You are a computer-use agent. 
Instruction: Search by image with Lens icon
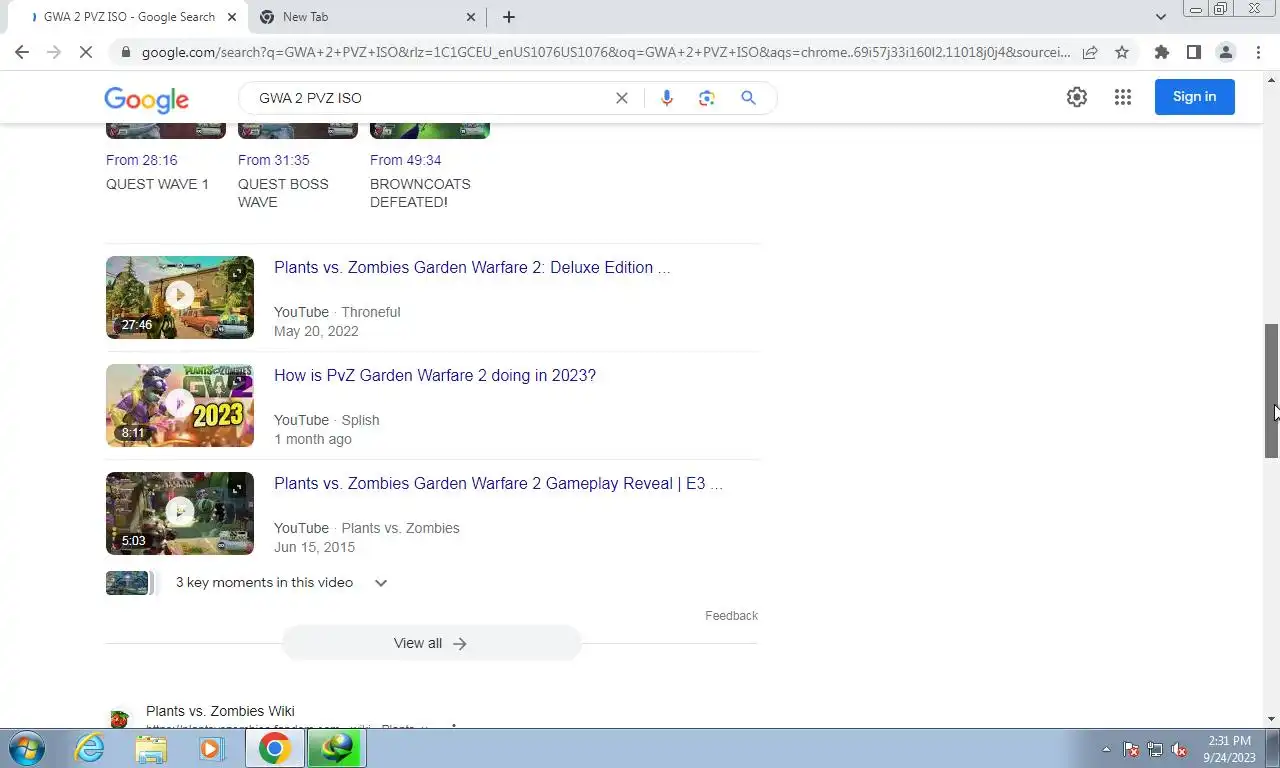(x=707, y=98)
